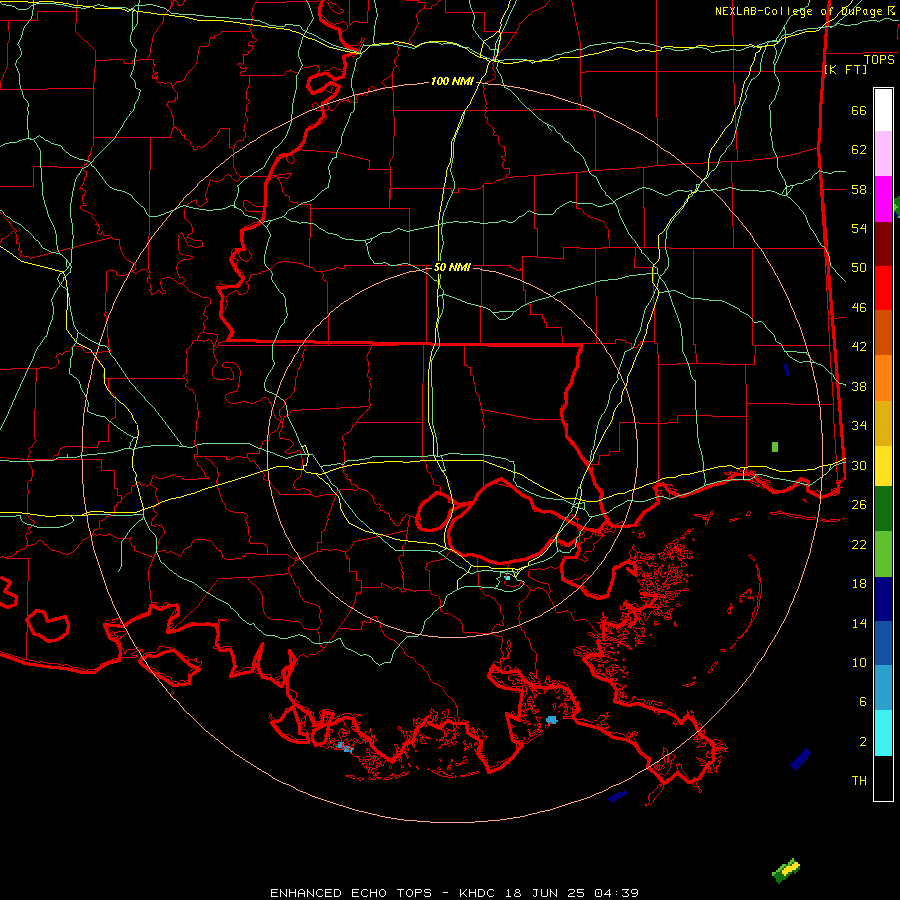Image resolution: width=900 pixels, height=900 pixels.
Task: Click the cyan echo dot at the radar site
Action: 507,578
